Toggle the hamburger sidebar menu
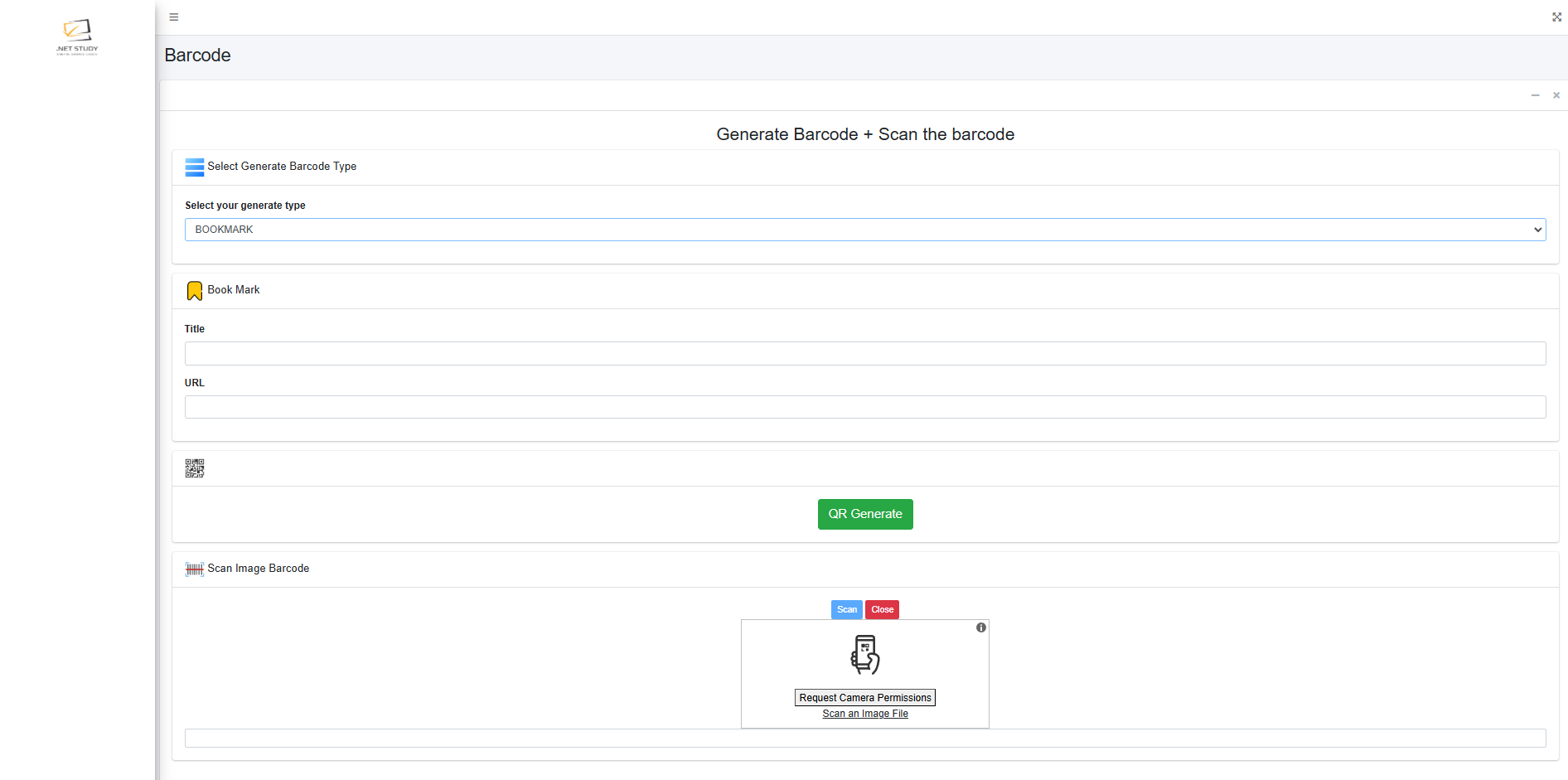Image resolution: width=1568 pixels, height=780 pixels. point(174,17)
